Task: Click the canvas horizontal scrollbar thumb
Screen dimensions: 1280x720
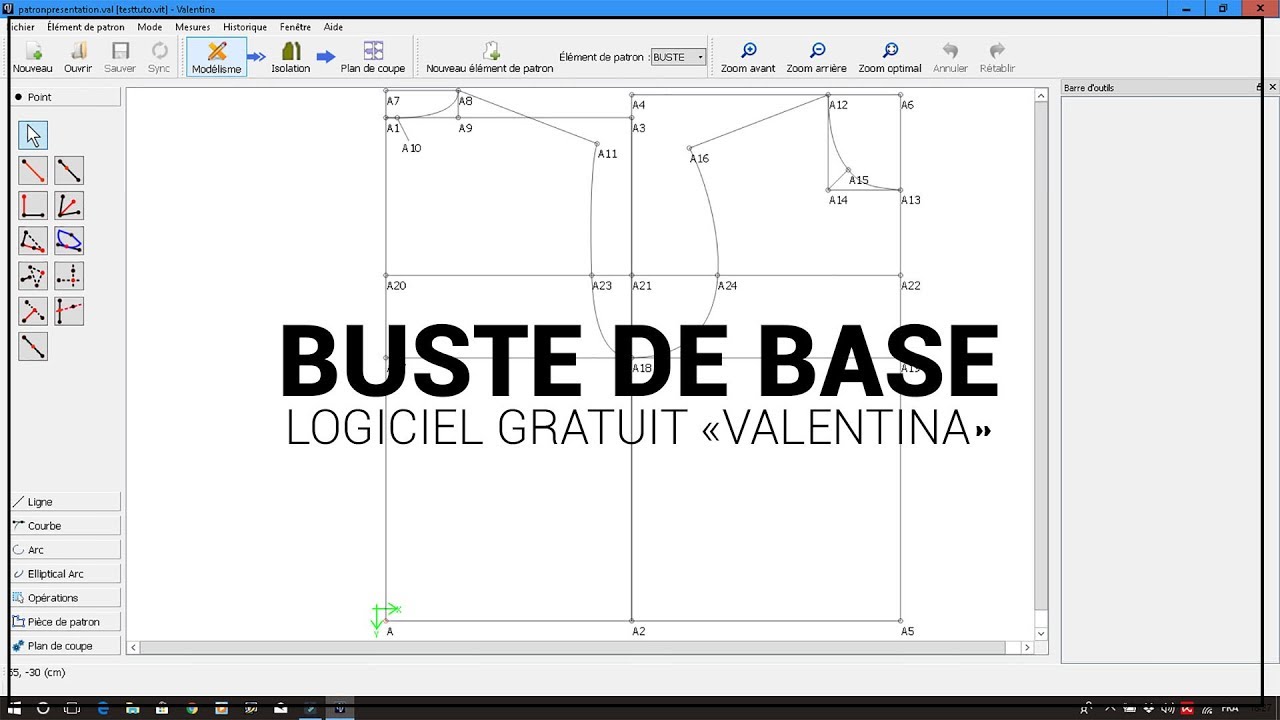Action: coord(572,648)
